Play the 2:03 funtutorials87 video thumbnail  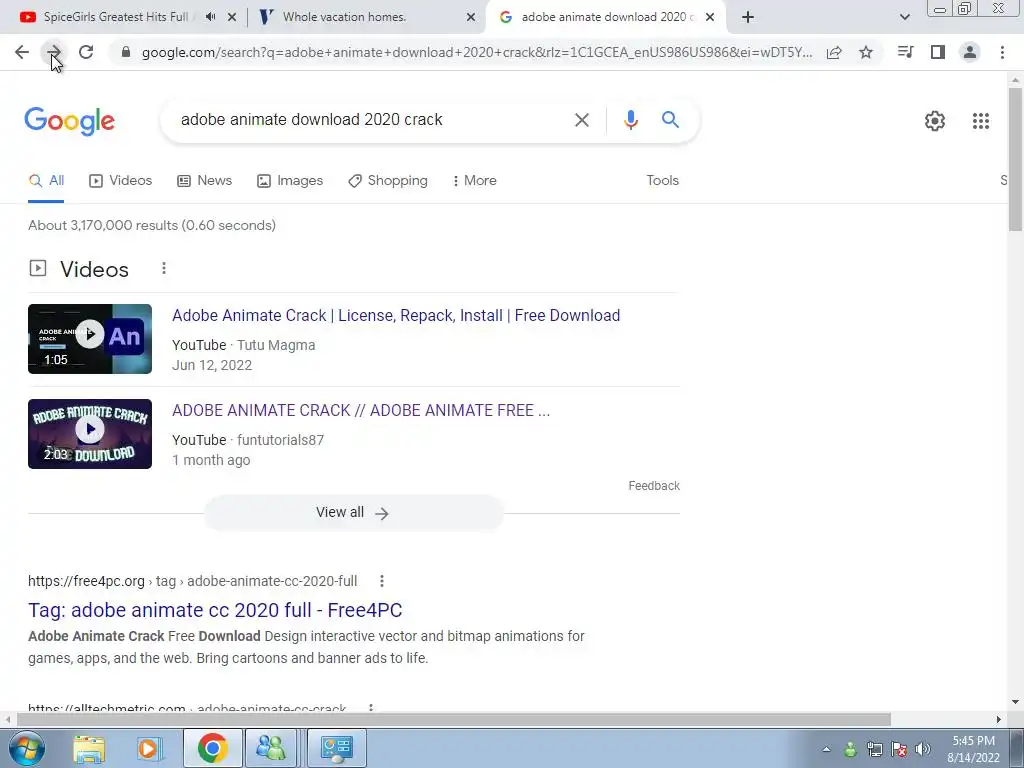click(90, 434)
